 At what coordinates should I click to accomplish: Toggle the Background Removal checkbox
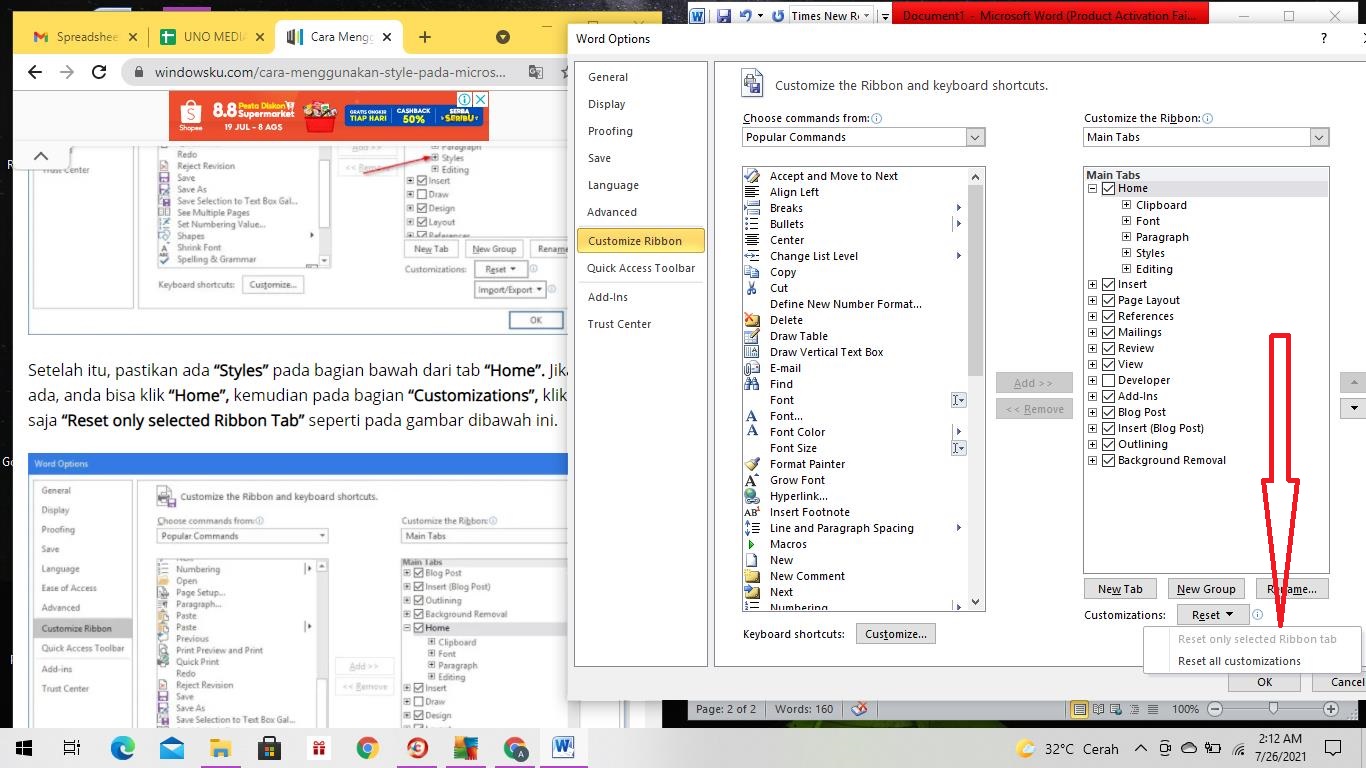pos(1108,460)
